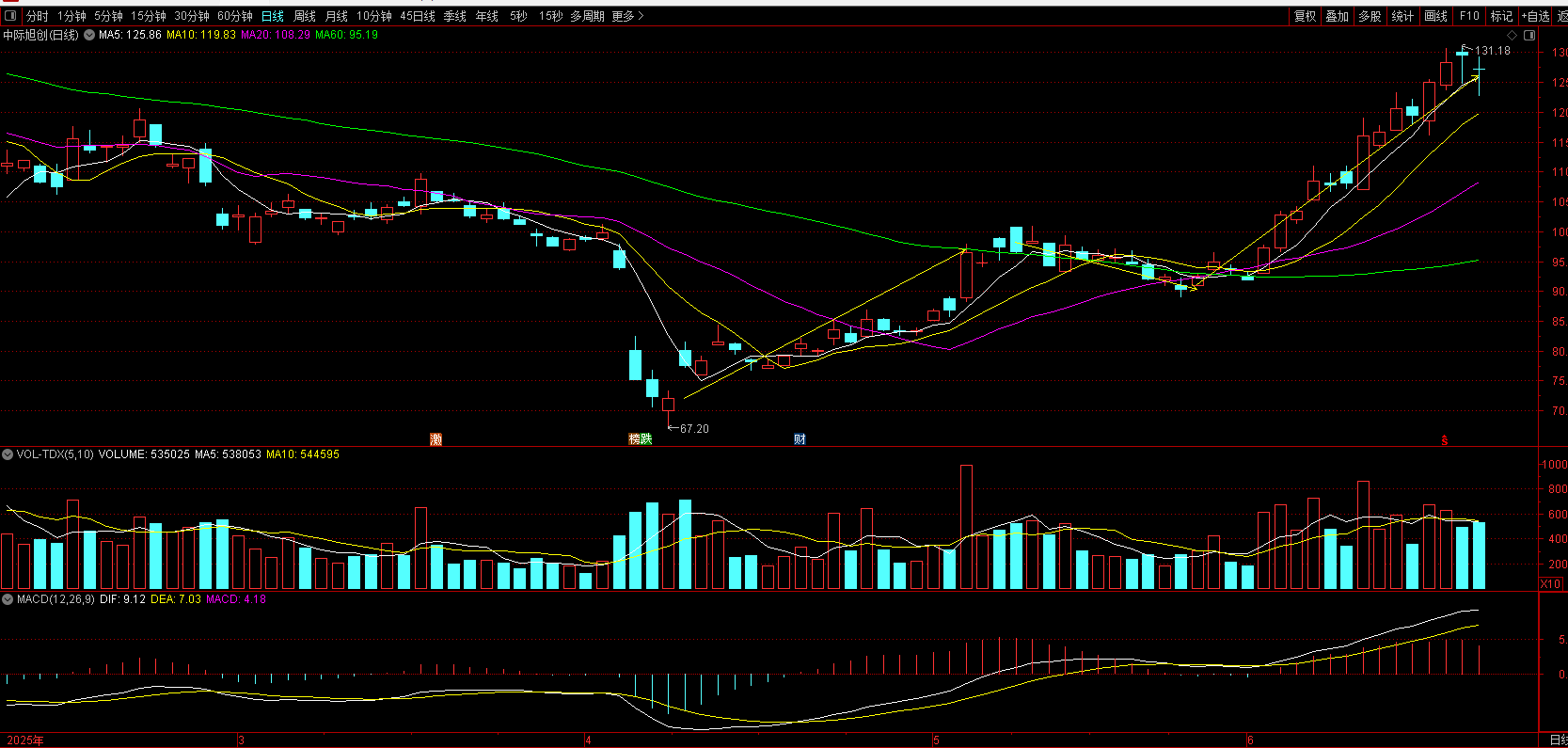Click the X10 volume scale indicator

(x=1550, y=584)
